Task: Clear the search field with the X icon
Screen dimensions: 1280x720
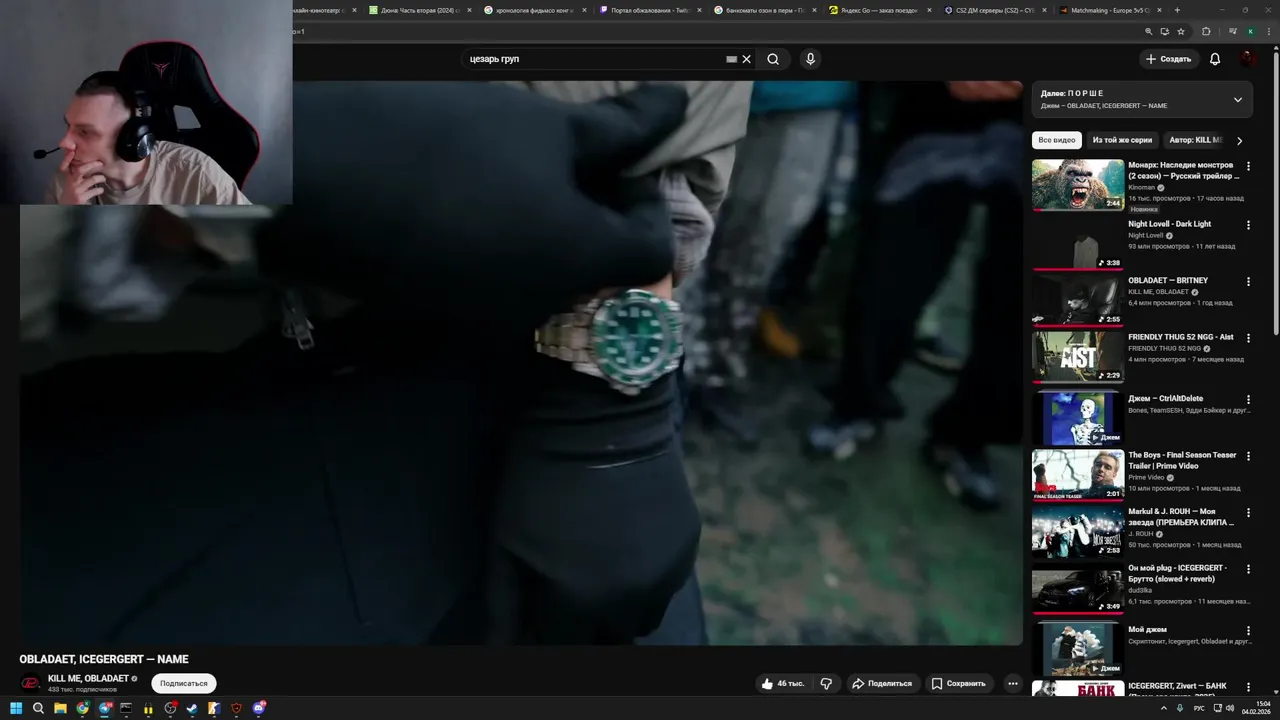Action: 746,59
